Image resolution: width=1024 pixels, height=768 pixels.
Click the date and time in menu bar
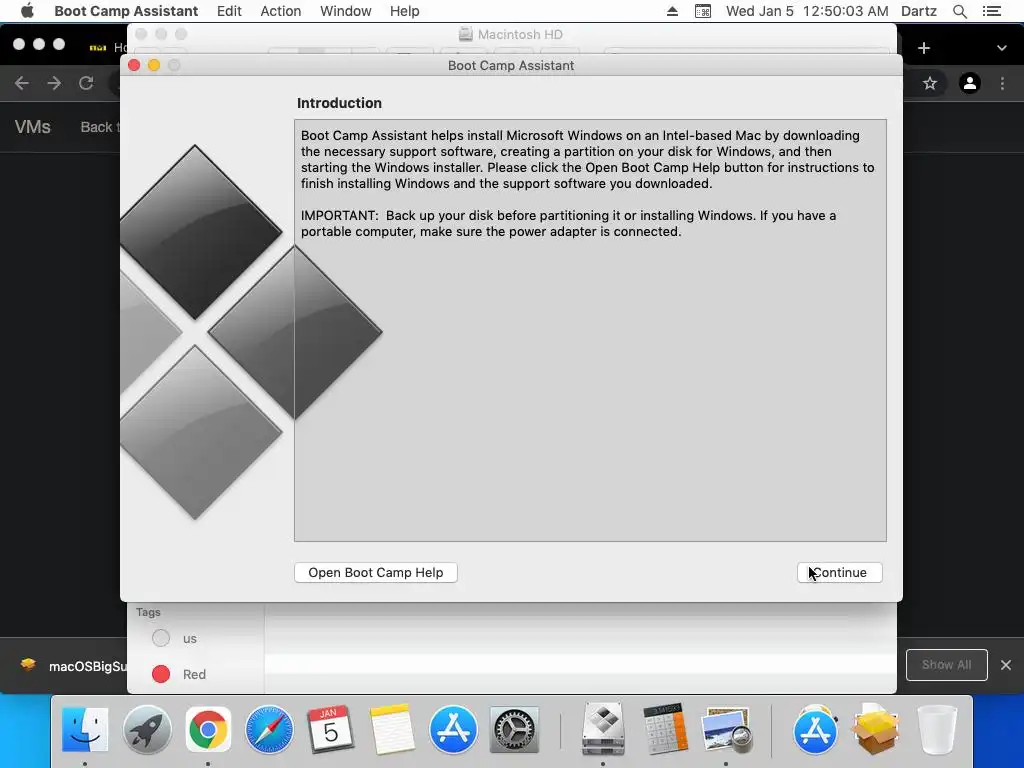pyautogui.click(x=807, y=11)
